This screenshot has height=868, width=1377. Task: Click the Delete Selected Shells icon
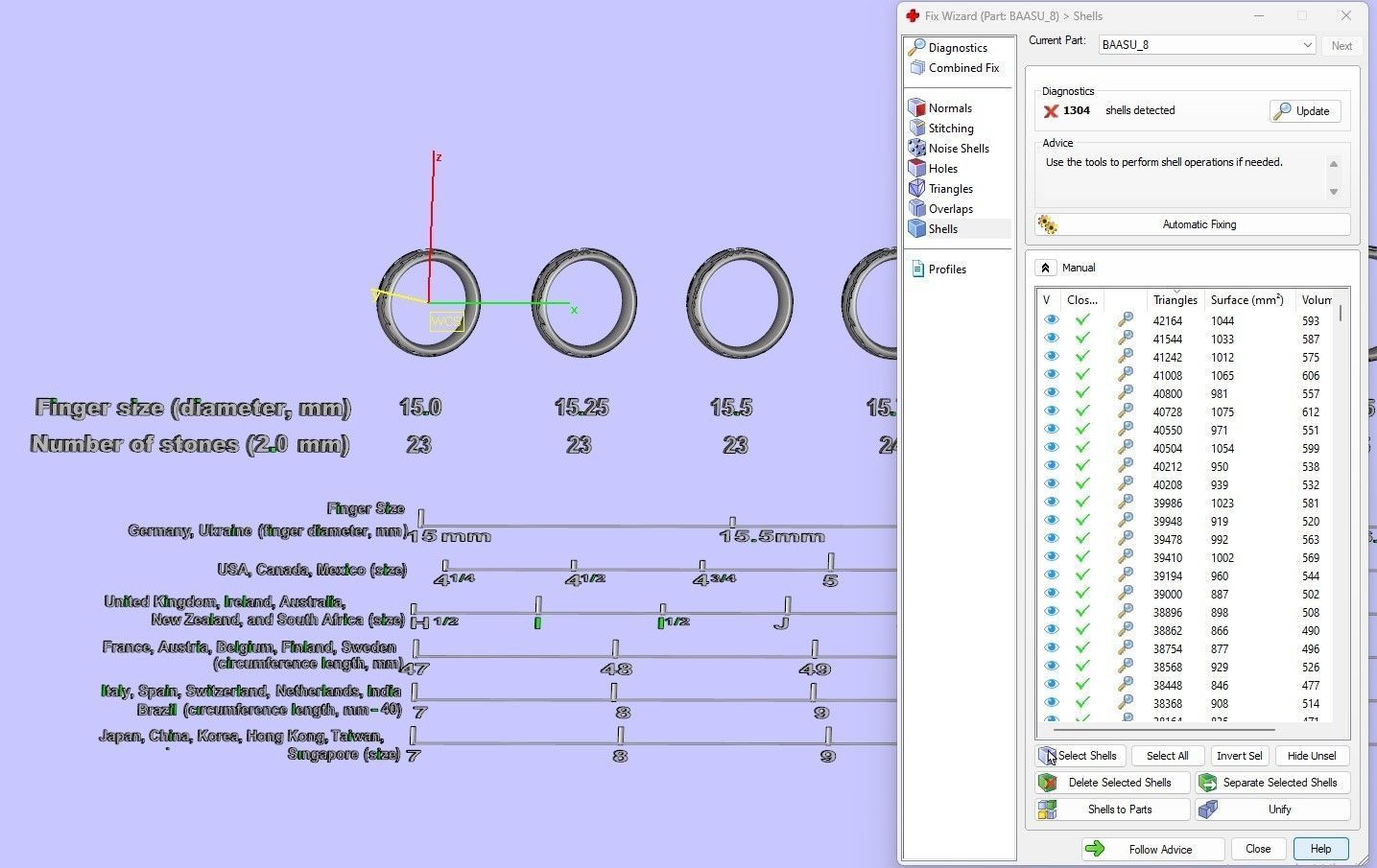[x=1047, y=783]
